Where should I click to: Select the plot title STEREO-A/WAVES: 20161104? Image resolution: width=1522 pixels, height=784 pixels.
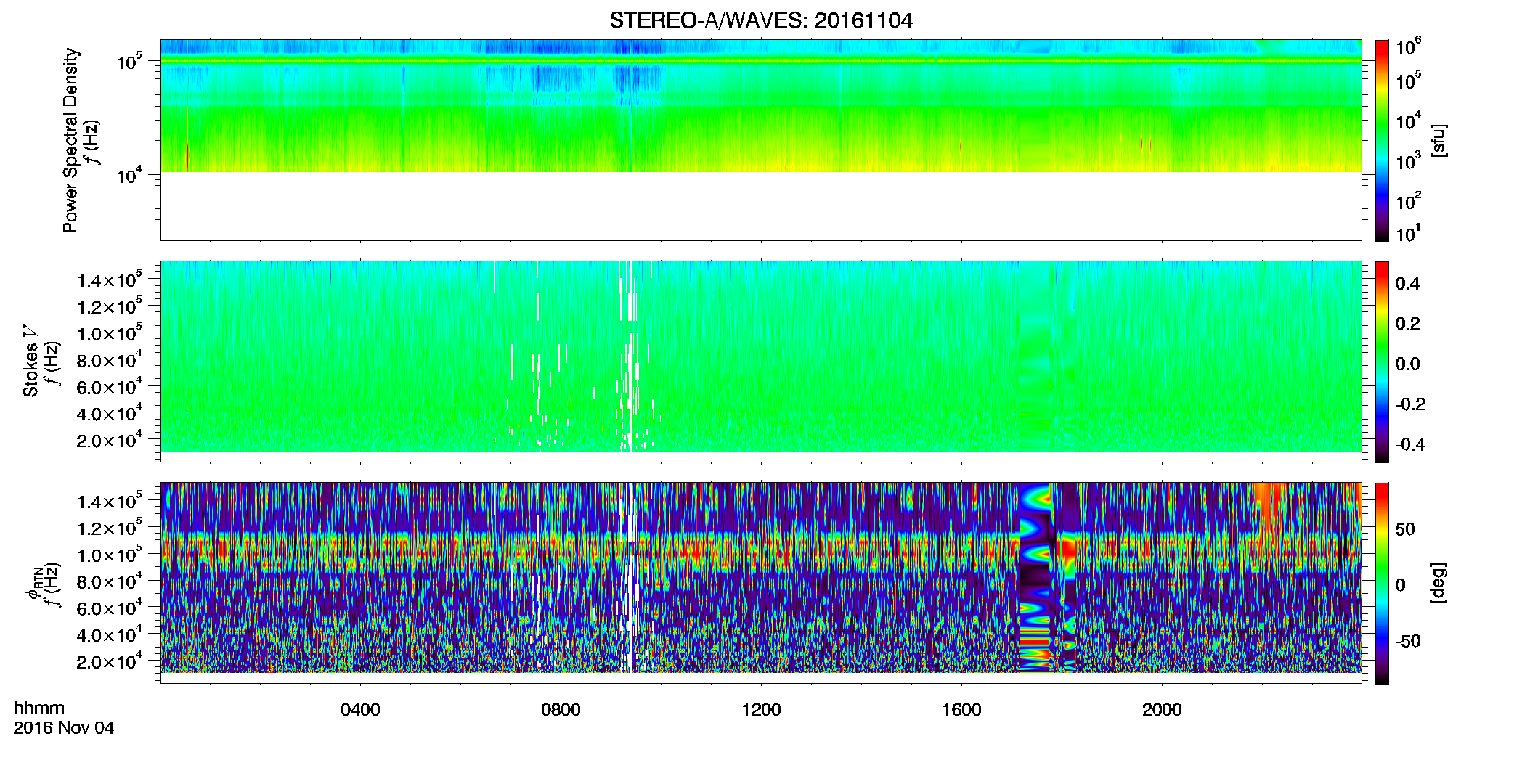click(760, 20)
